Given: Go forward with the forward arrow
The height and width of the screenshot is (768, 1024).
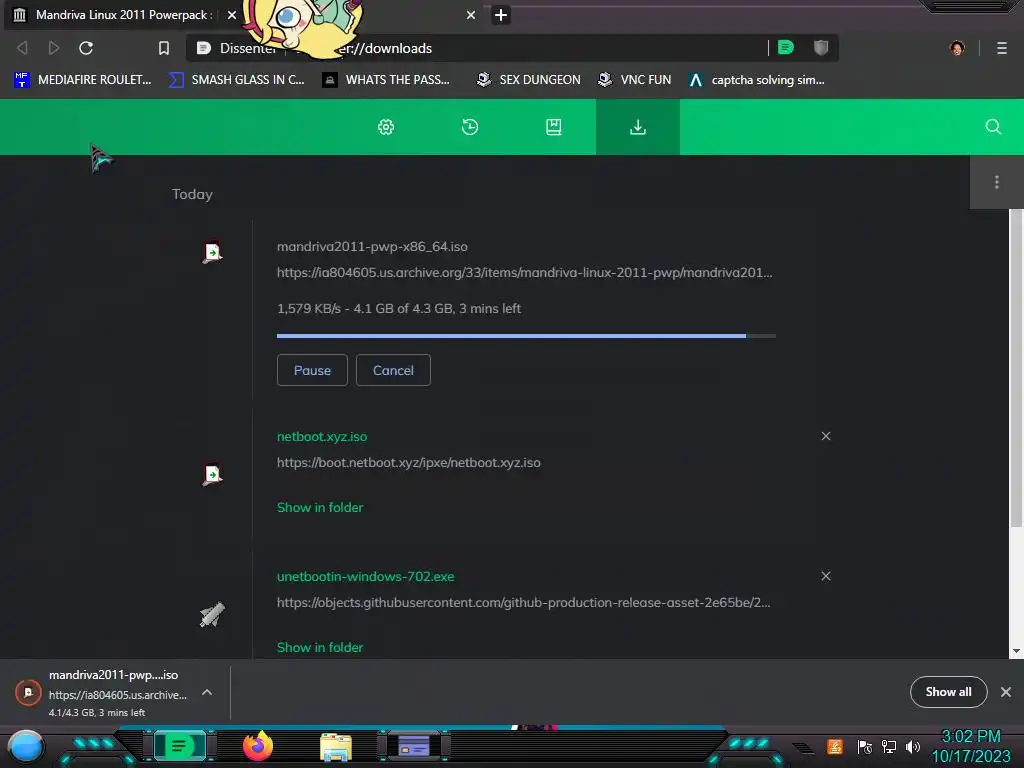Looking at the screenshot, I should (x=54, y=48).
